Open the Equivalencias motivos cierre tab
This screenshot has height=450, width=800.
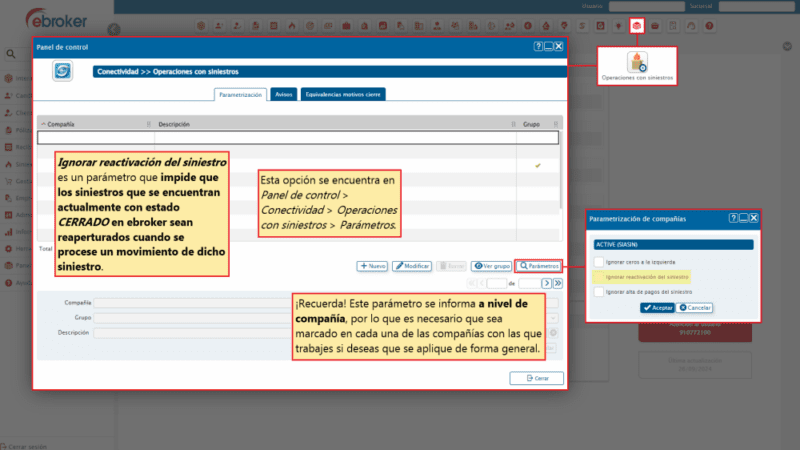point(343,94)
